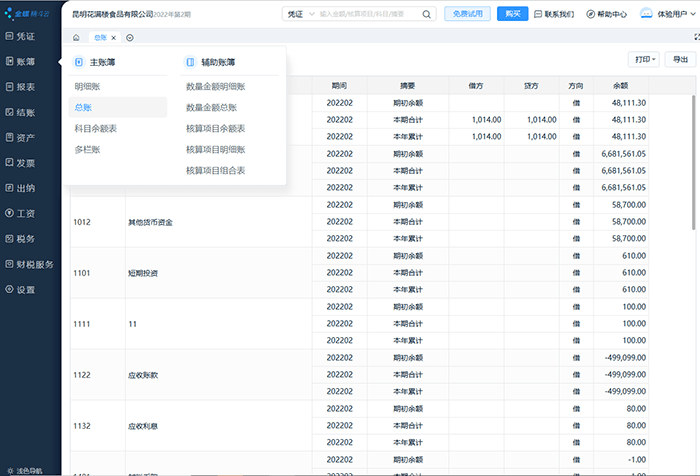Click the 免费试用 button
This screenshot has width=700, height=476.
pyautogui.click(x=467, y=14)
